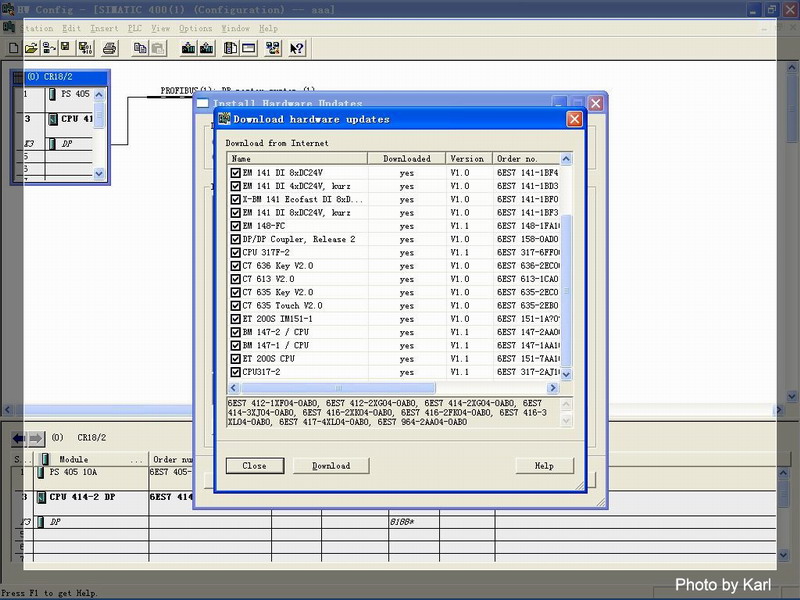Click the back navigation arrow above module table
800x600 pixels.
[x=19, y=438]
